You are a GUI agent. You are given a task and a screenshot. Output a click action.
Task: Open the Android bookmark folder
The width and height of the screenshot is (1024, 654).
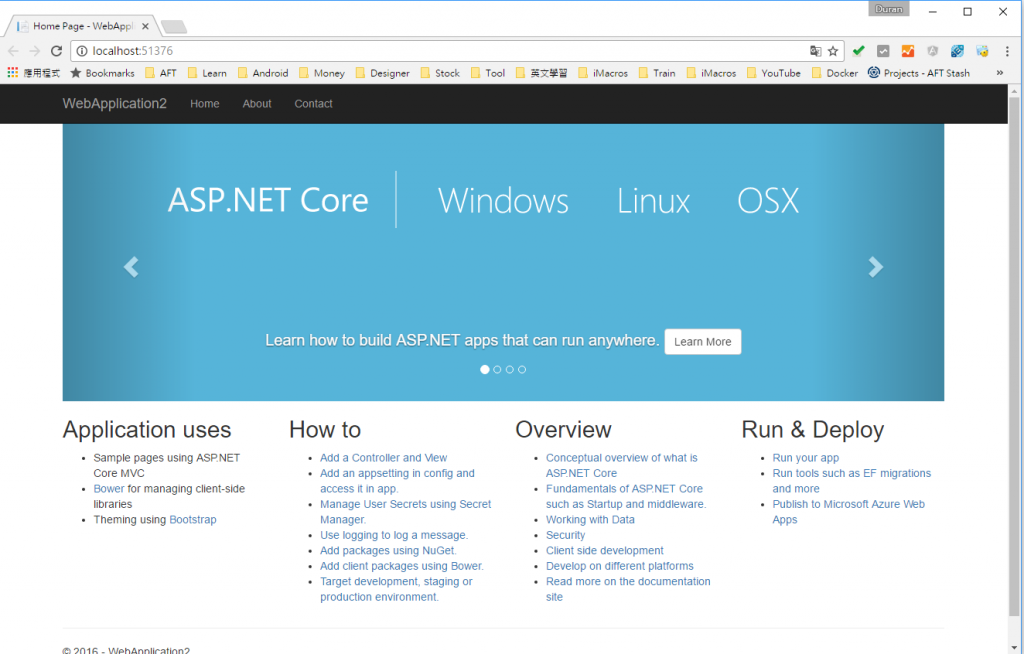pos(263,73)
